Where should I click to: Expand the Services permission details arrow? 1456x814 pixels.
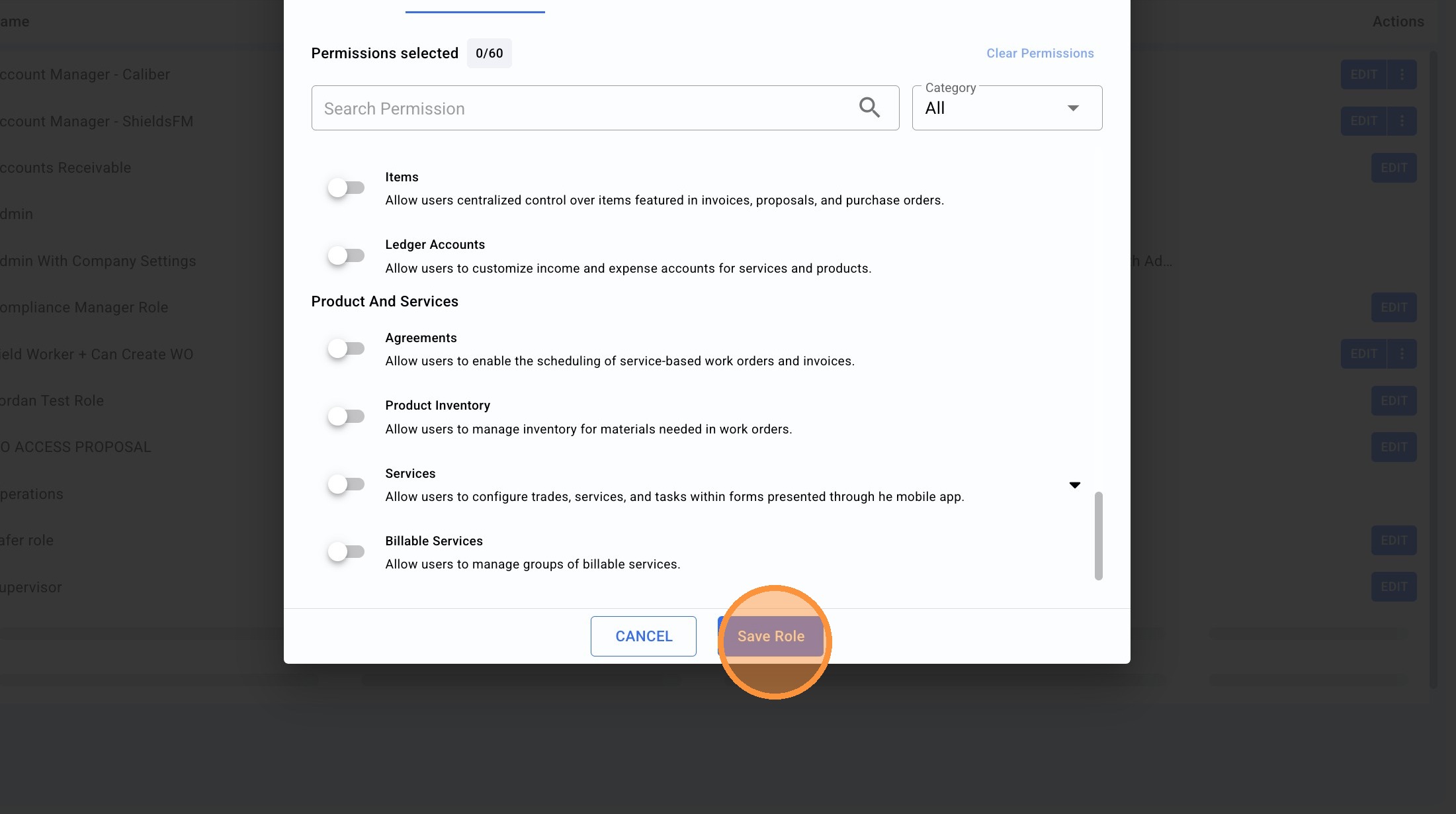tap(1075, 485)
